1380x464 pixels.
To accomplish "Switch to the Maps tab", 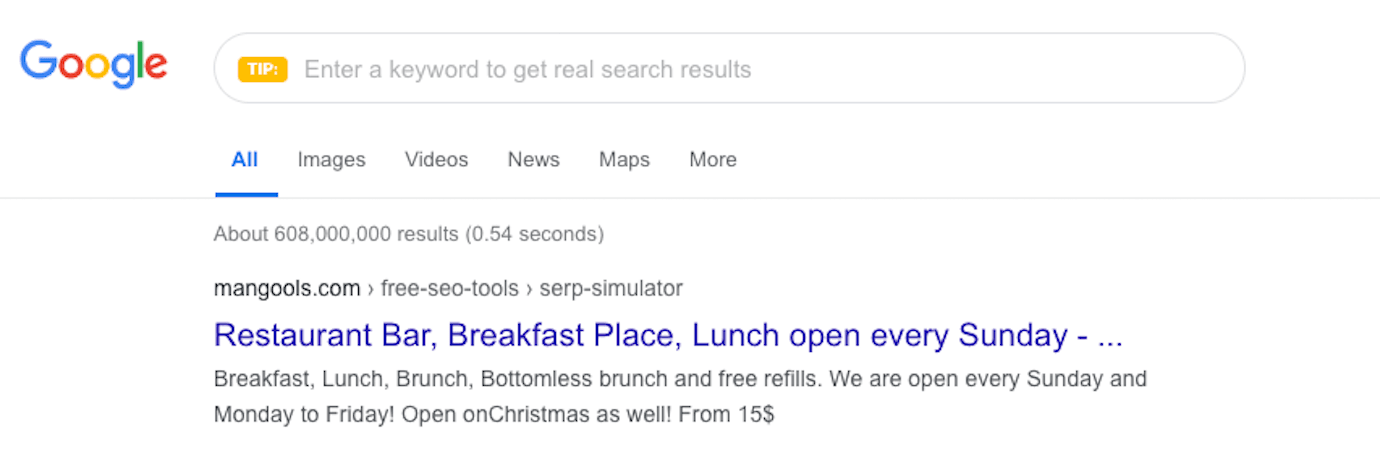I will pos(624,160).
